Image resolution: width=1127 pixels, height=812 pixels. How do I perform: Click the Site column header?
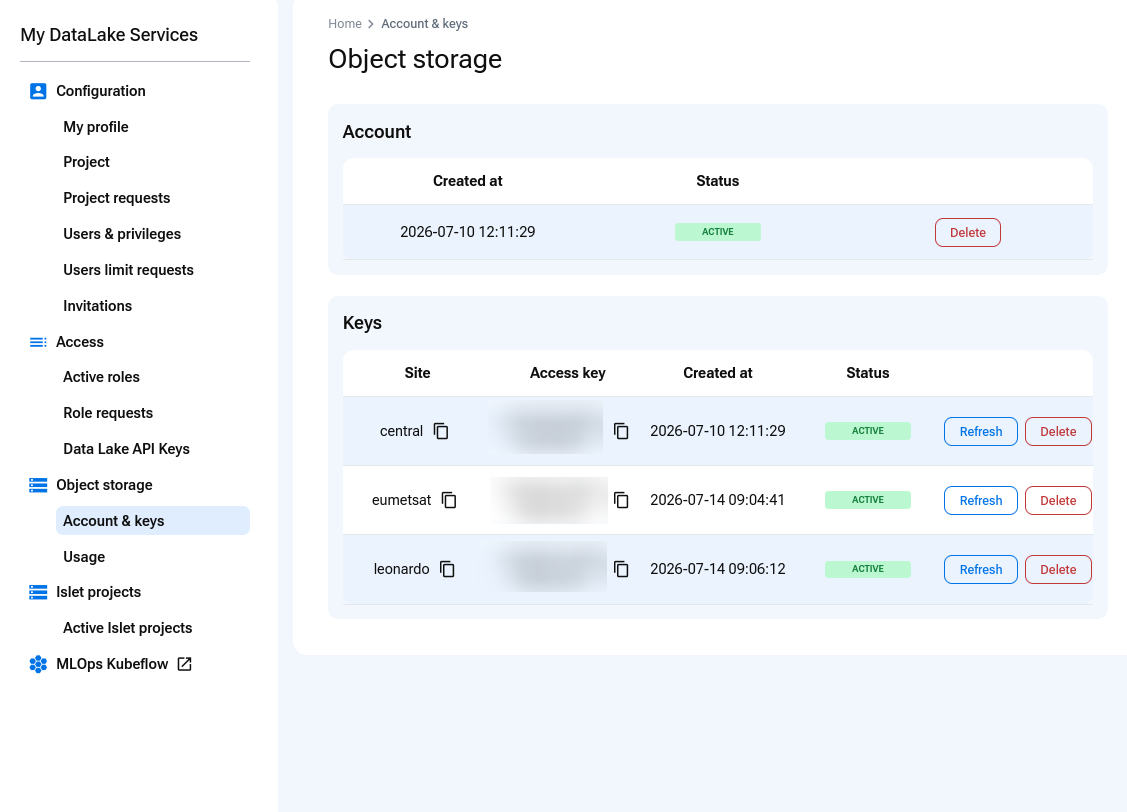(418, 373)
